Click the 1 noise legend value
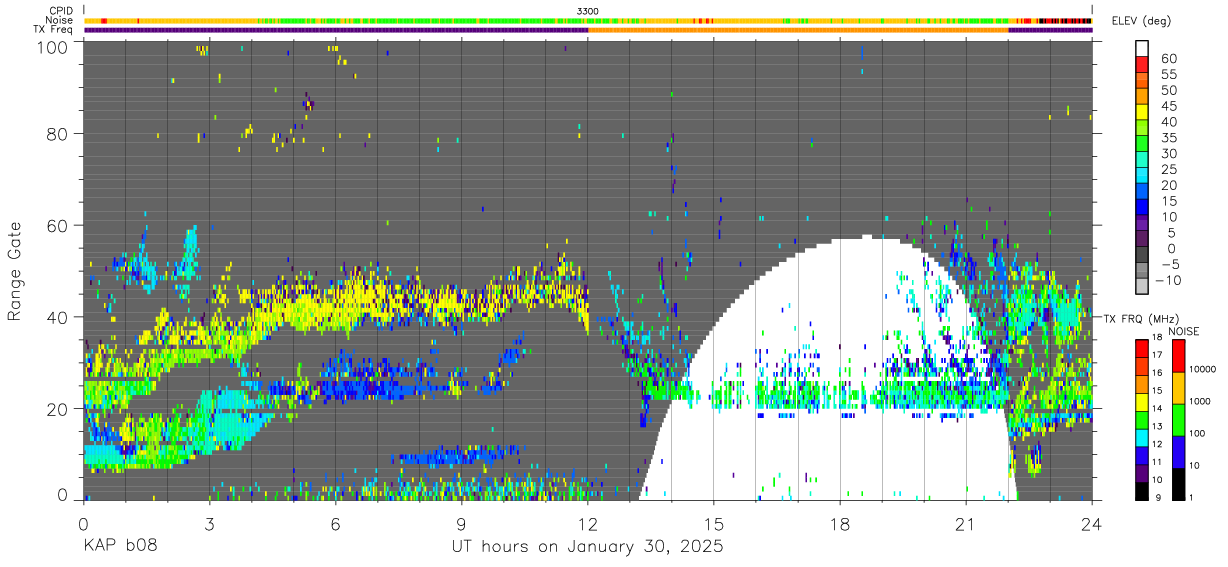The image size is (1228, 567). (x=1193, y=497)
